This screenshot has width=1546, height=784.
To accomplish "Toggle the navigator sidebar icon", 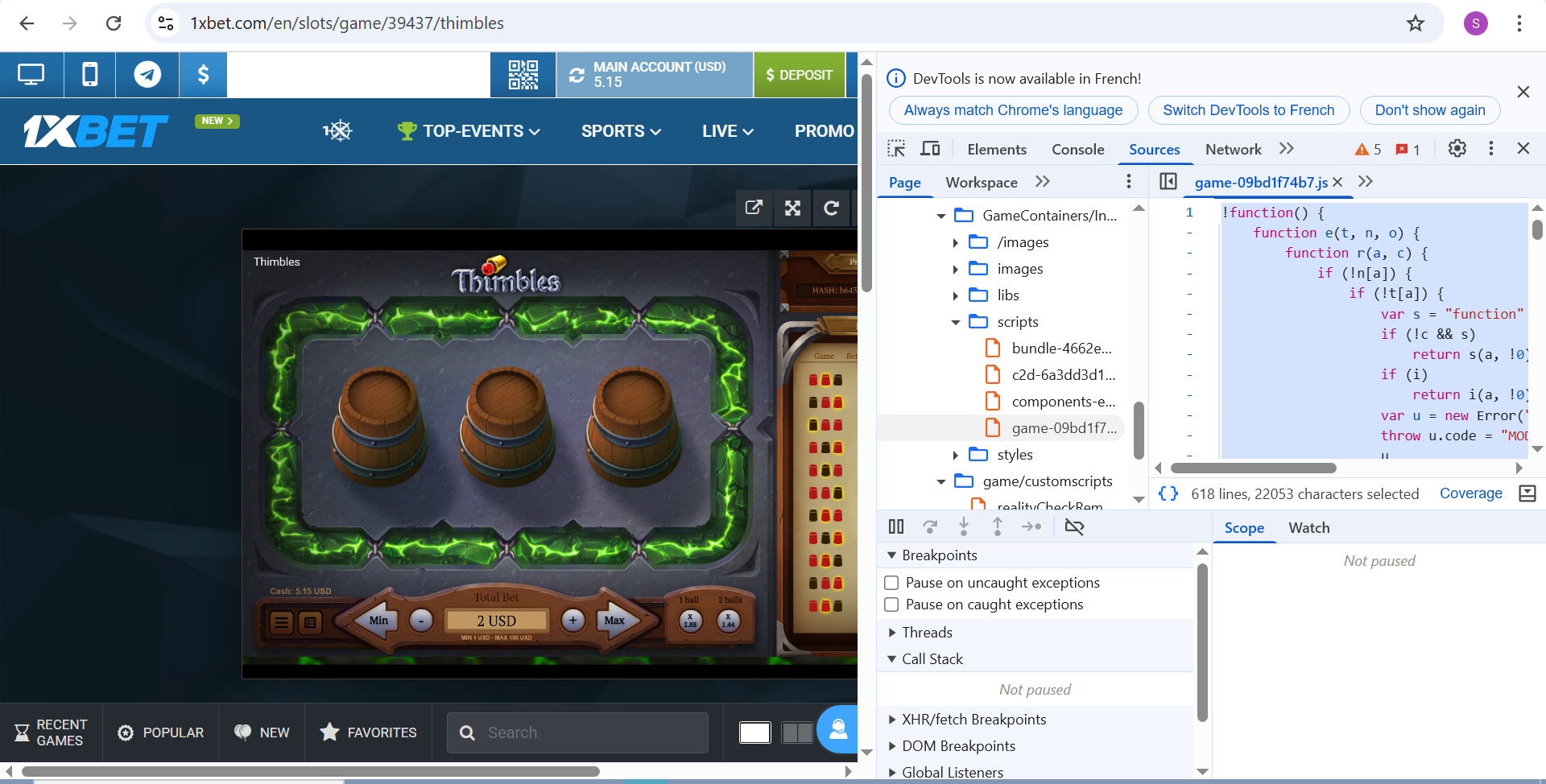I will tap(1168, 181).
